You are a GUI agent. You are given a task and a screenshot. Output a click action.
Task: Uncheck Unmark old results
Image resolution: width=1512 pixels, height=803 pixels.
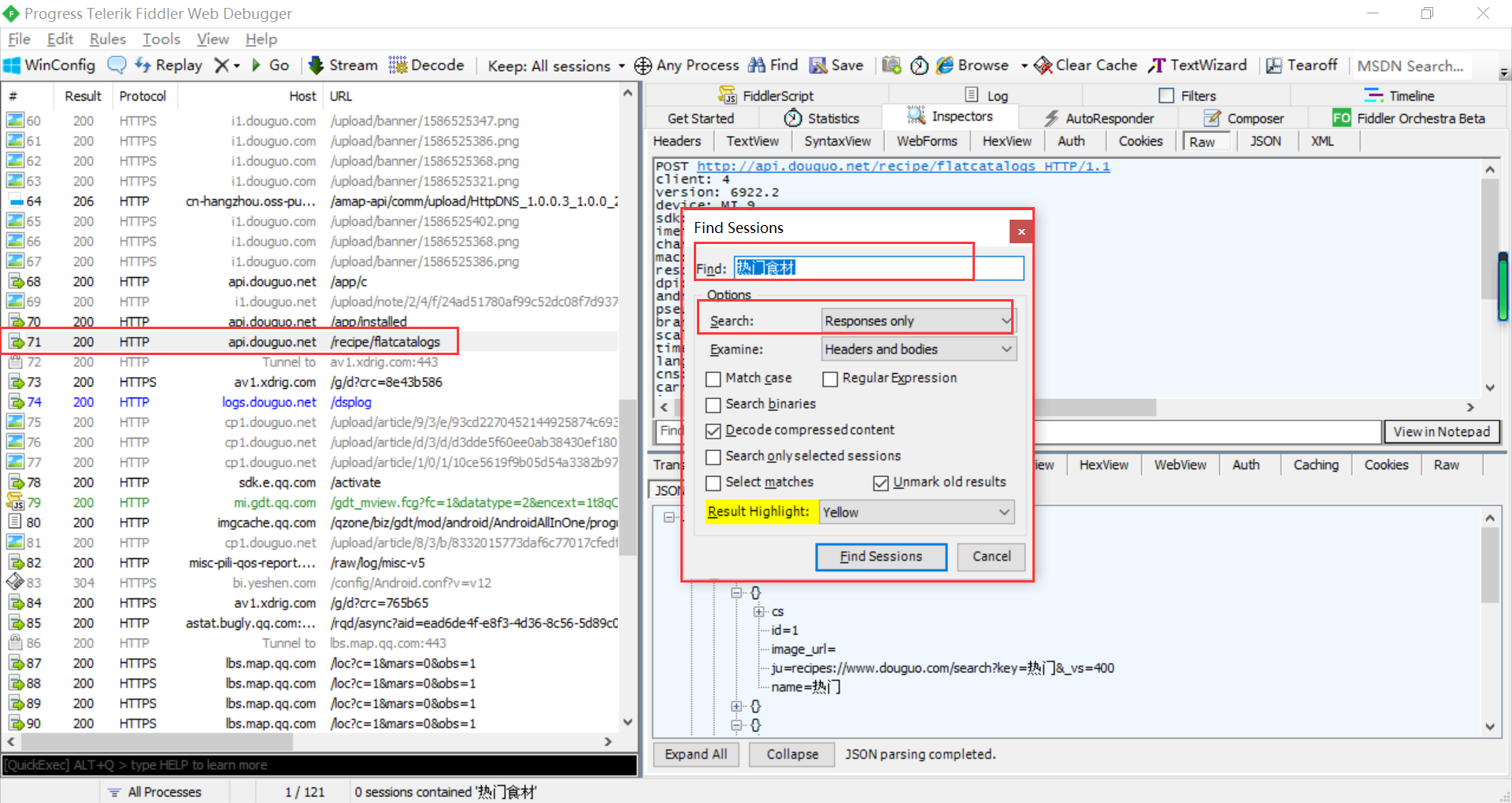tap(881, 483)
